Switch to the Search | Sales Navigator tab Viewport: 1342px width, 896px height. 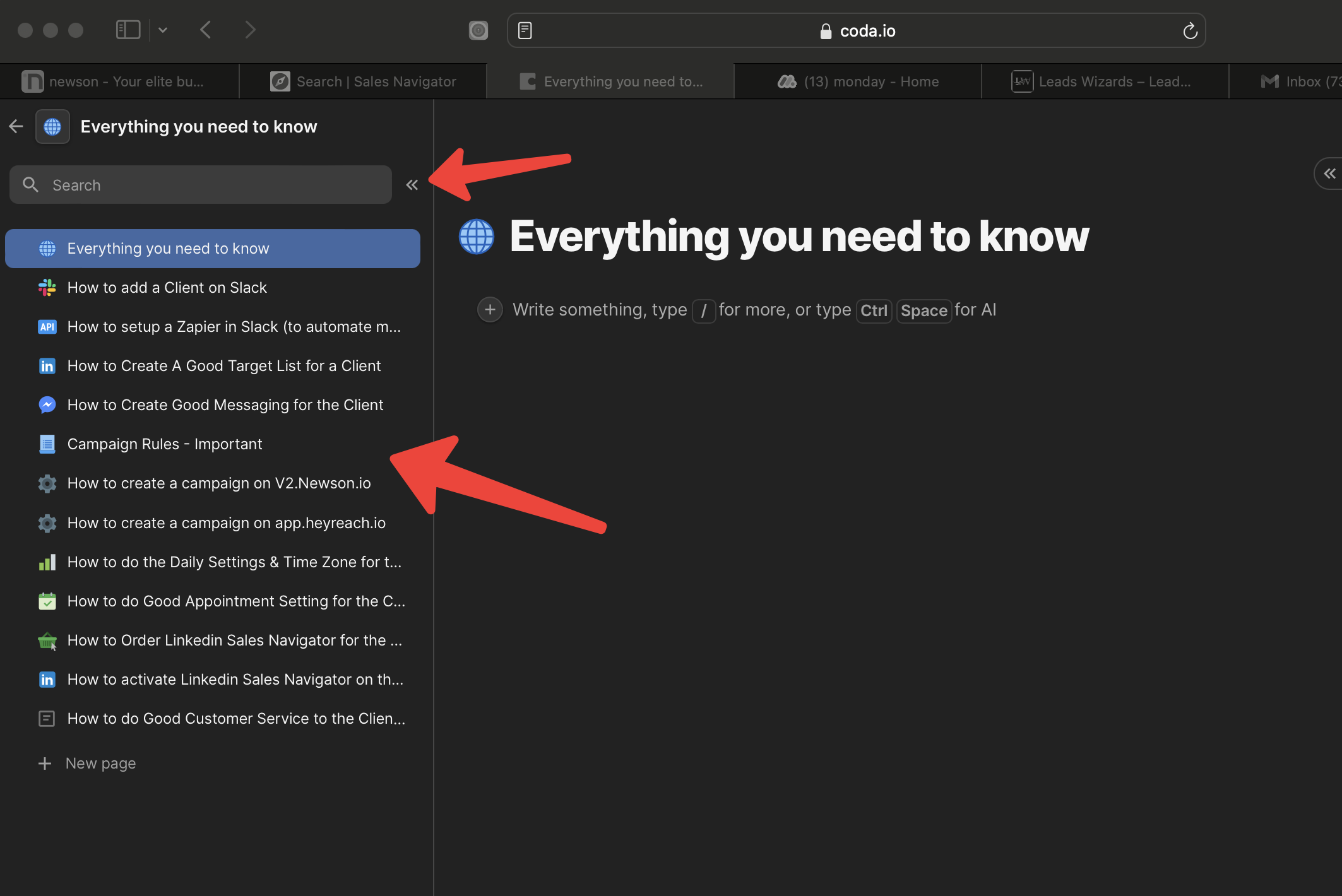coord(363,81)
